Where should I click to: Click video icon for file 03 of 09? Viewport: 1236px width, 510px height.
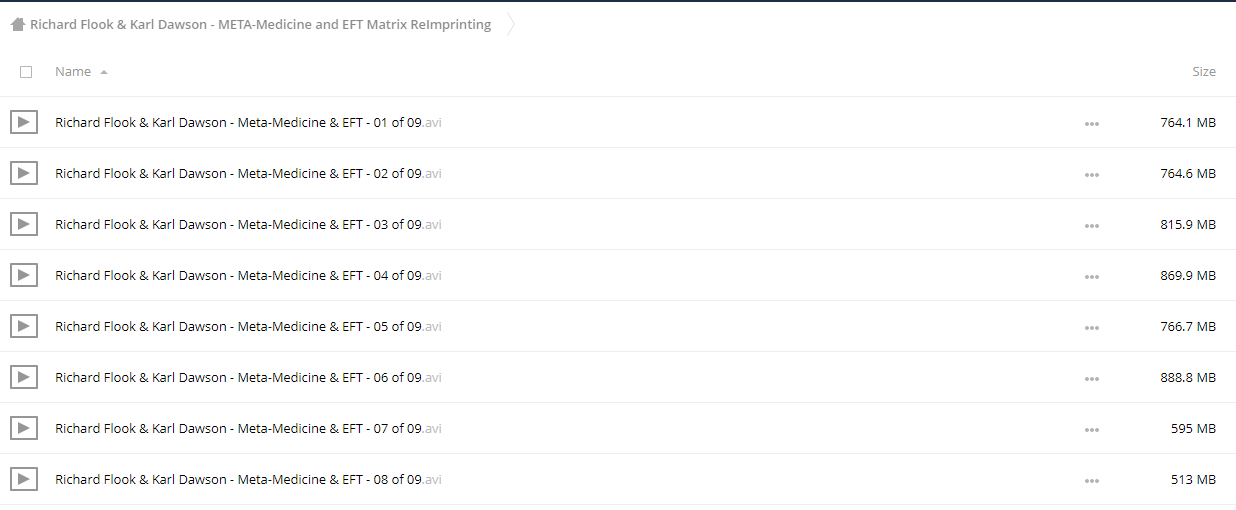coord(24,224)
